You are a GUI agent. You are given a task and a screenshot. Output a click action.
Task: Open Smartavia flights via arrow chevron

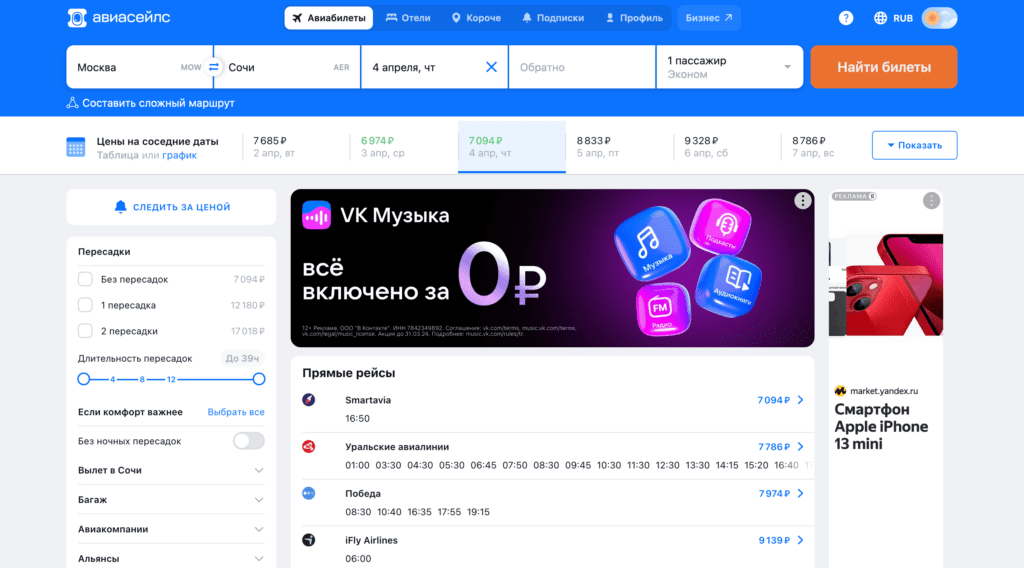pyautogui.click(x=801, y=400)
